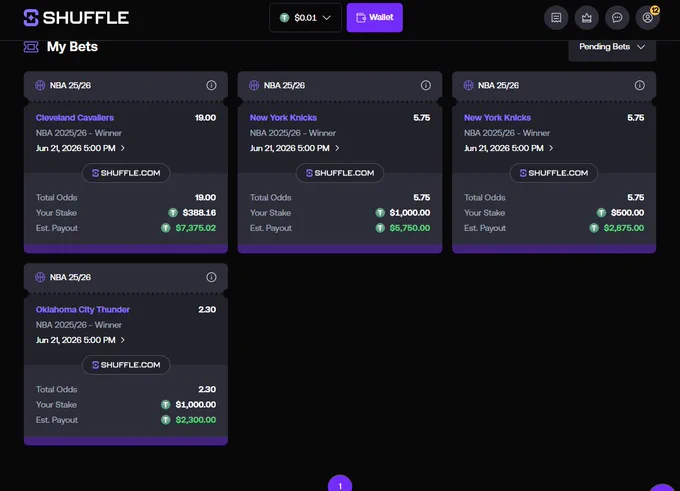Click the SHUFFLE.COM badge on $500.00 Knicks card

pos(553,173)
